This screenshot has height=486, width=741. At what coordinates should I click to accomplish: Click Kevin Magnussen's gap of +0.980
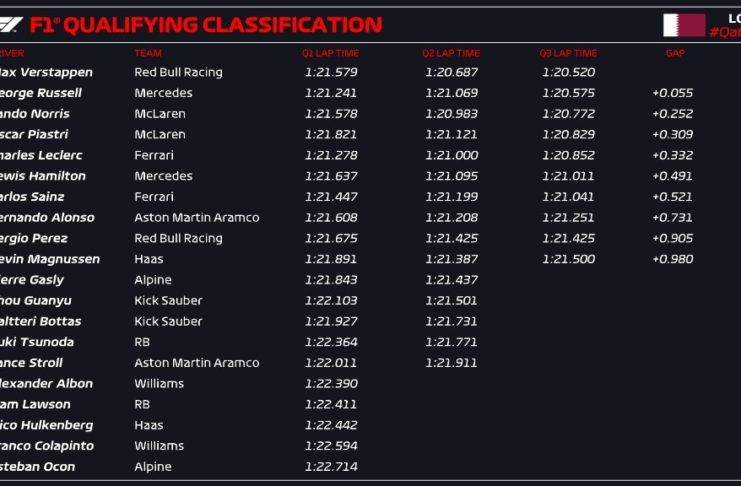(x=672, y=259)
